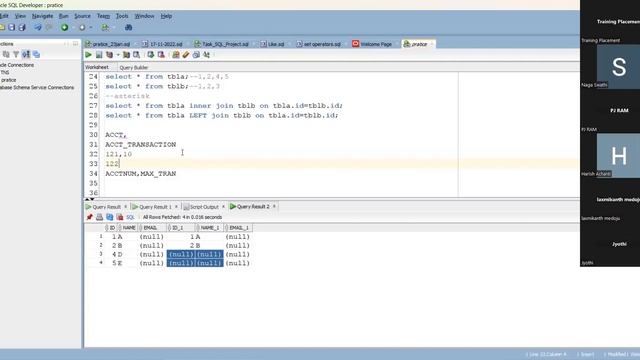Click the Save All icon
640x360 pixels.
click(22, 27)
